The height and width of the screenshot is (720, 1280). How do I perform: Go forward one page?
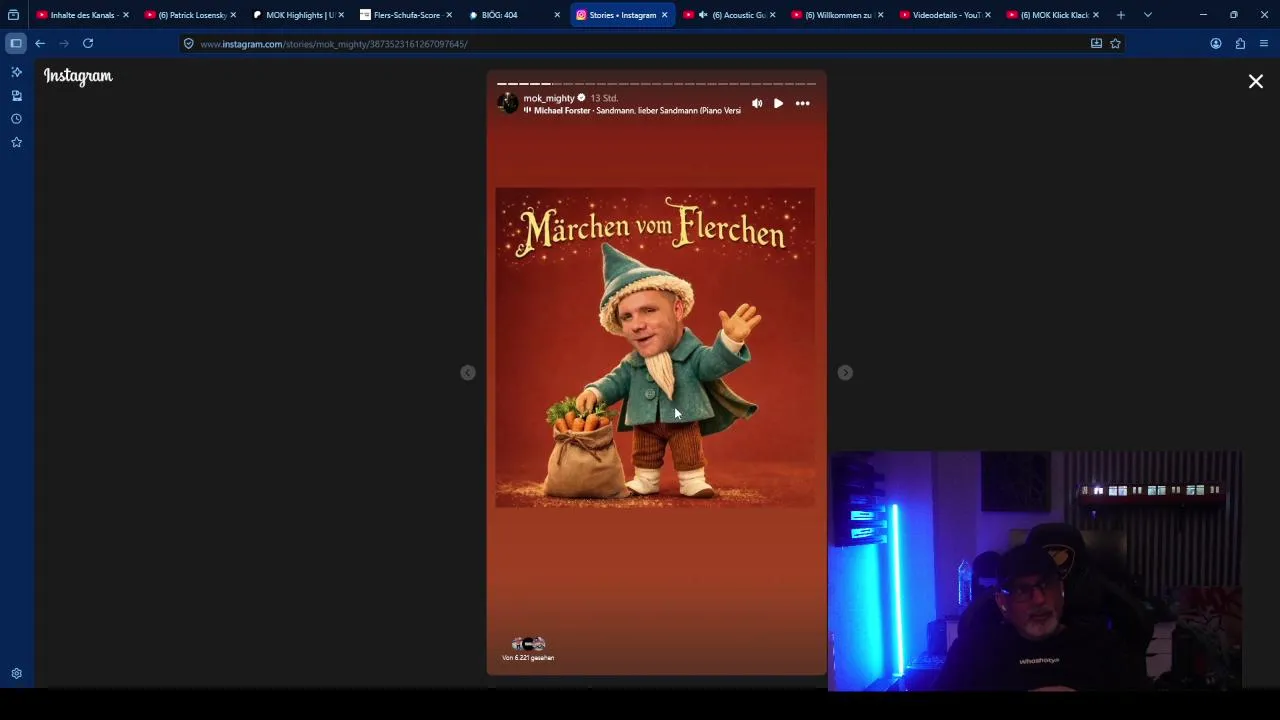(64, 43)
